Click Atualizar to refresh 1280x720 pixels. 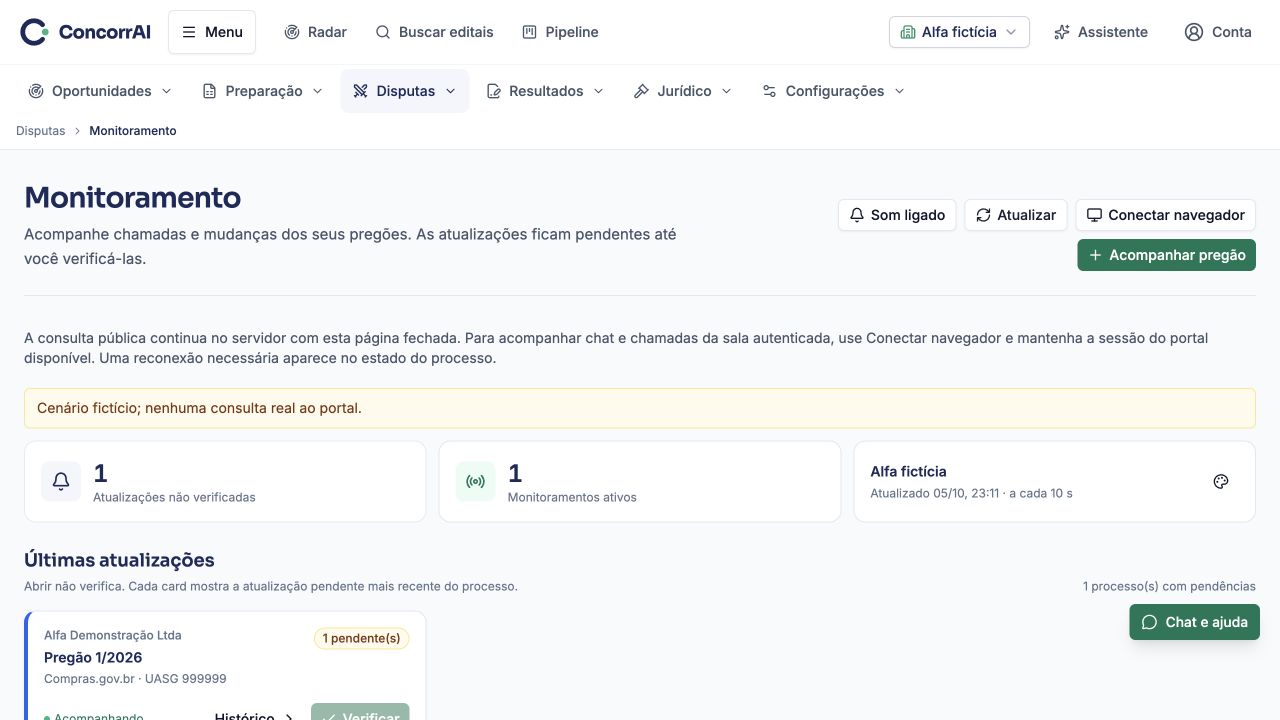pos(1016,215)
